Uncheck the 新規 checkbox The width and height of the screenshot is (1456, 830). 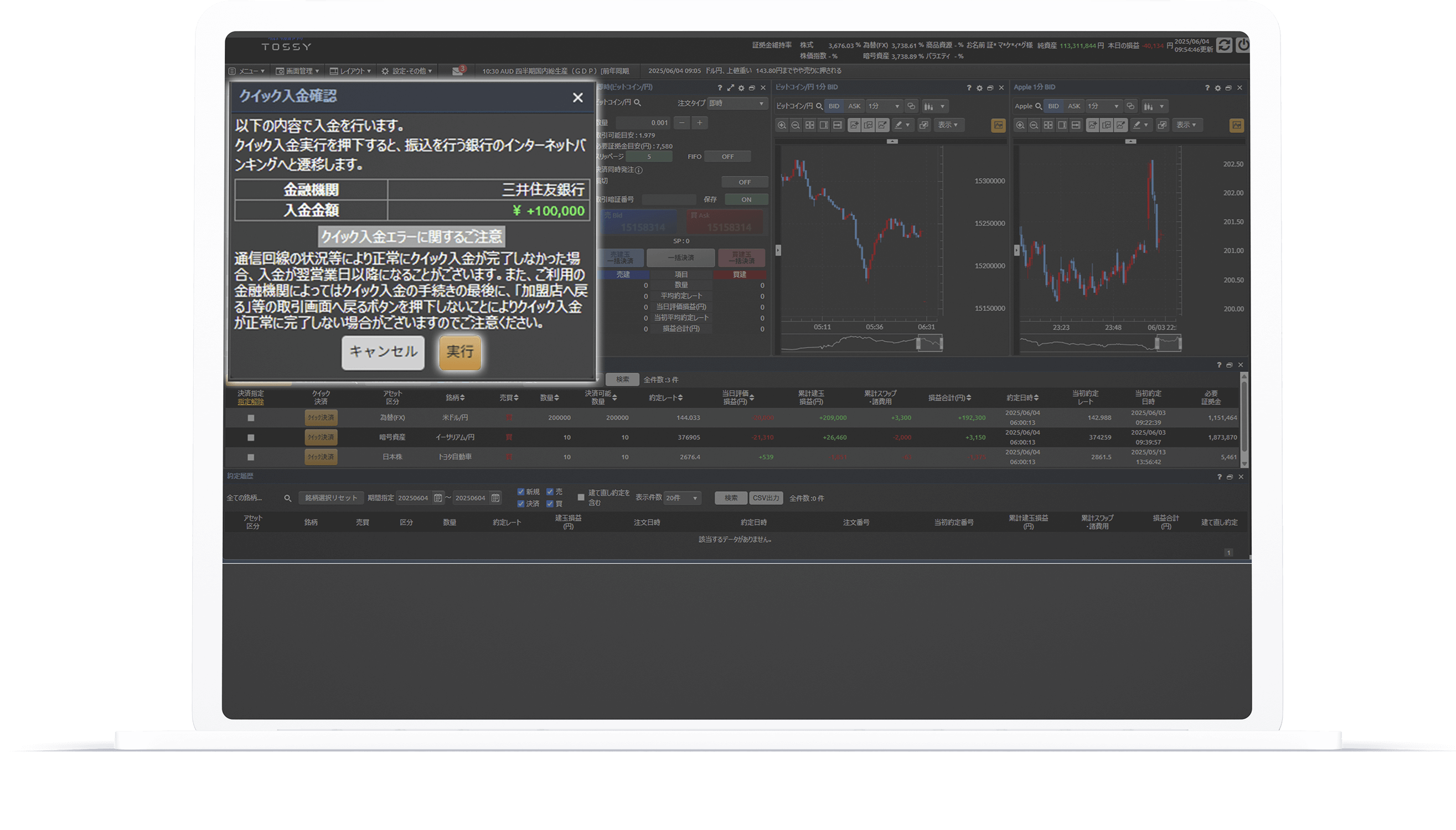[521, 492]
